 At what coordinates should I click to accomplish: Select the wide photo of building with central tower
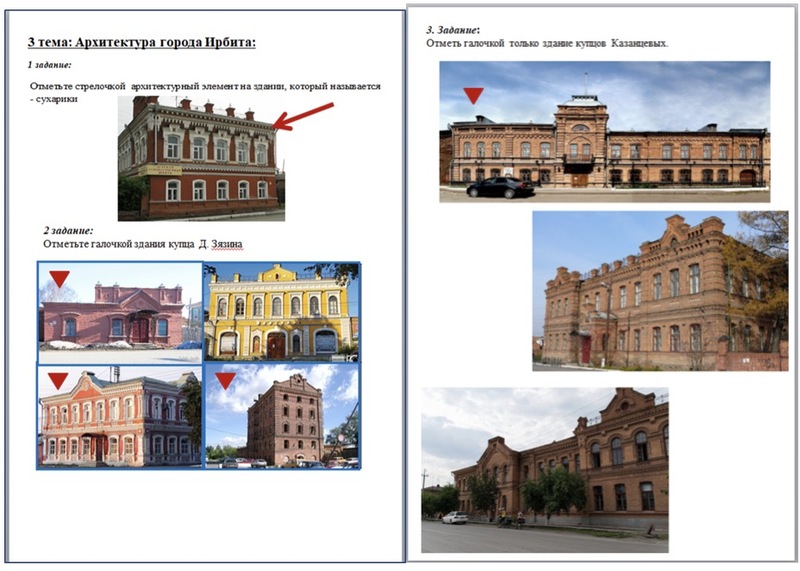coord(605,132)
